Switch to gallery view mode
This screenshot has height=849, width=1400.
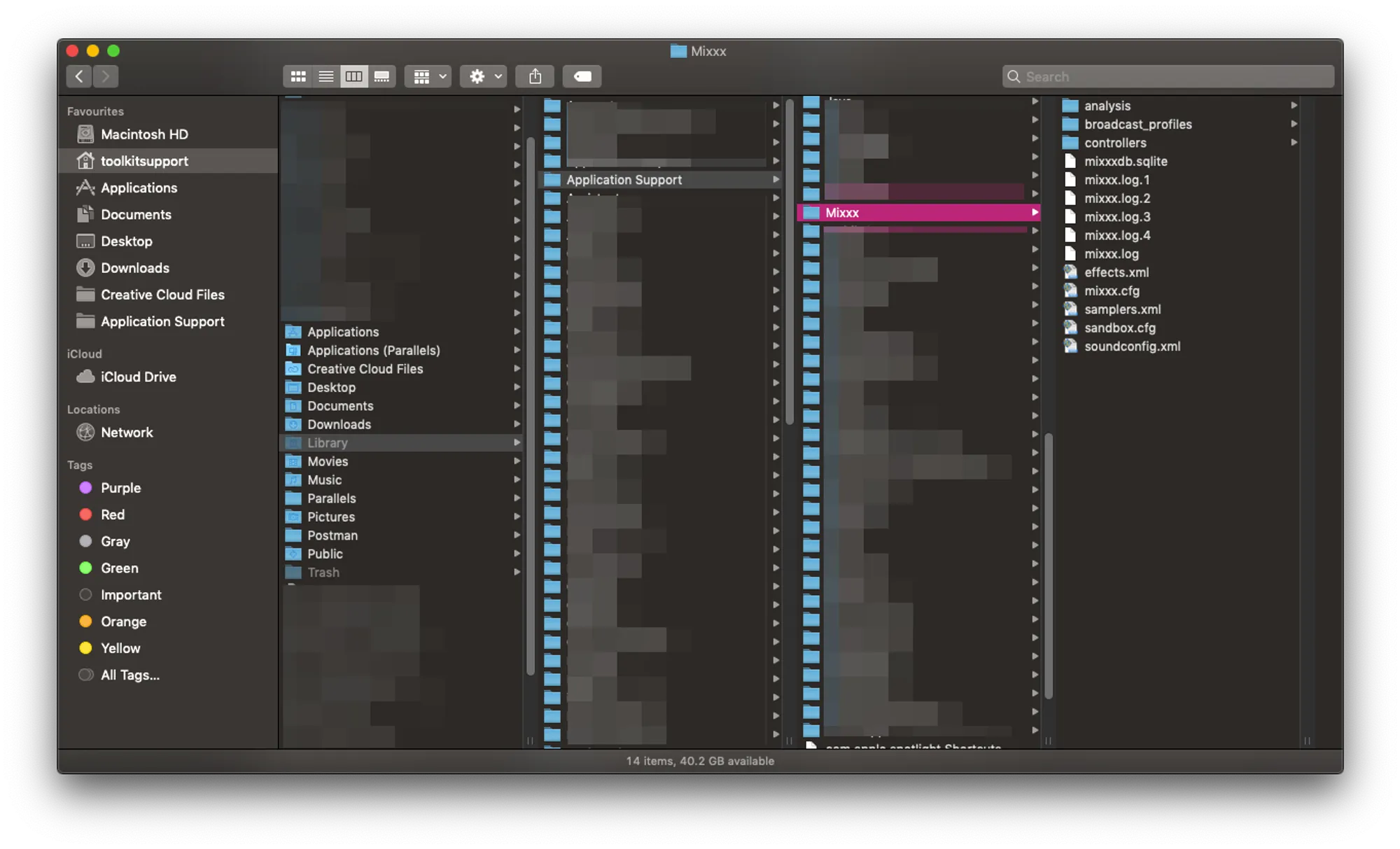pyautogui.click(x=381, y=76)
